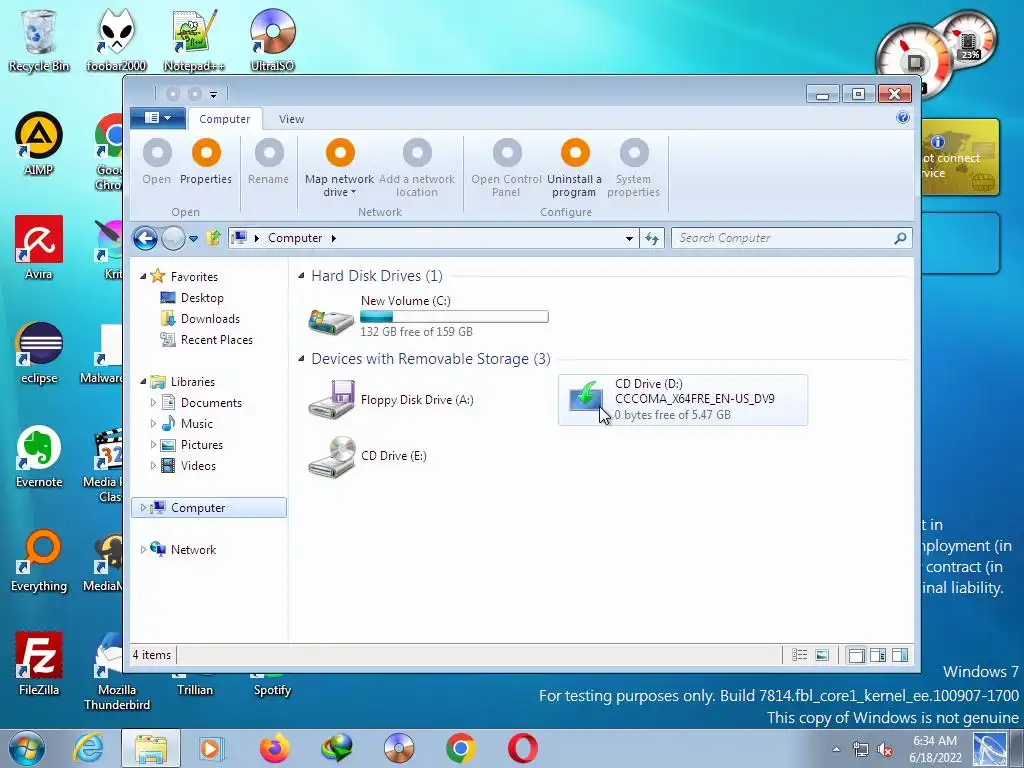The image size is (1024, 768).
Task: Collapse Devices with Removable Storage group
Action: pyautogui.click(x=301, y=359)
